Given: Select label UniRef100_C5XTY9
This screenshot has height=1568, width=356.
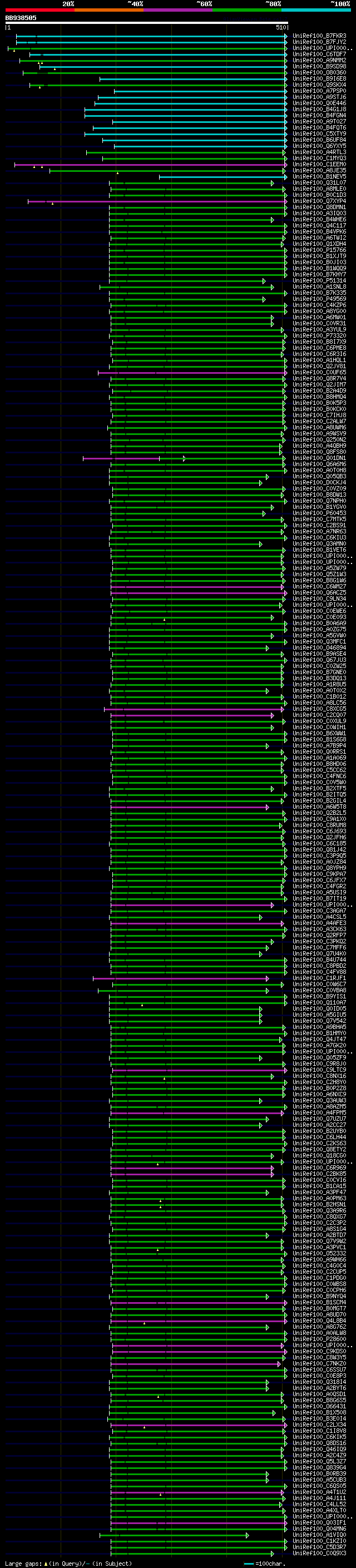Looking at the screenshot, I should tap(319, 134).
